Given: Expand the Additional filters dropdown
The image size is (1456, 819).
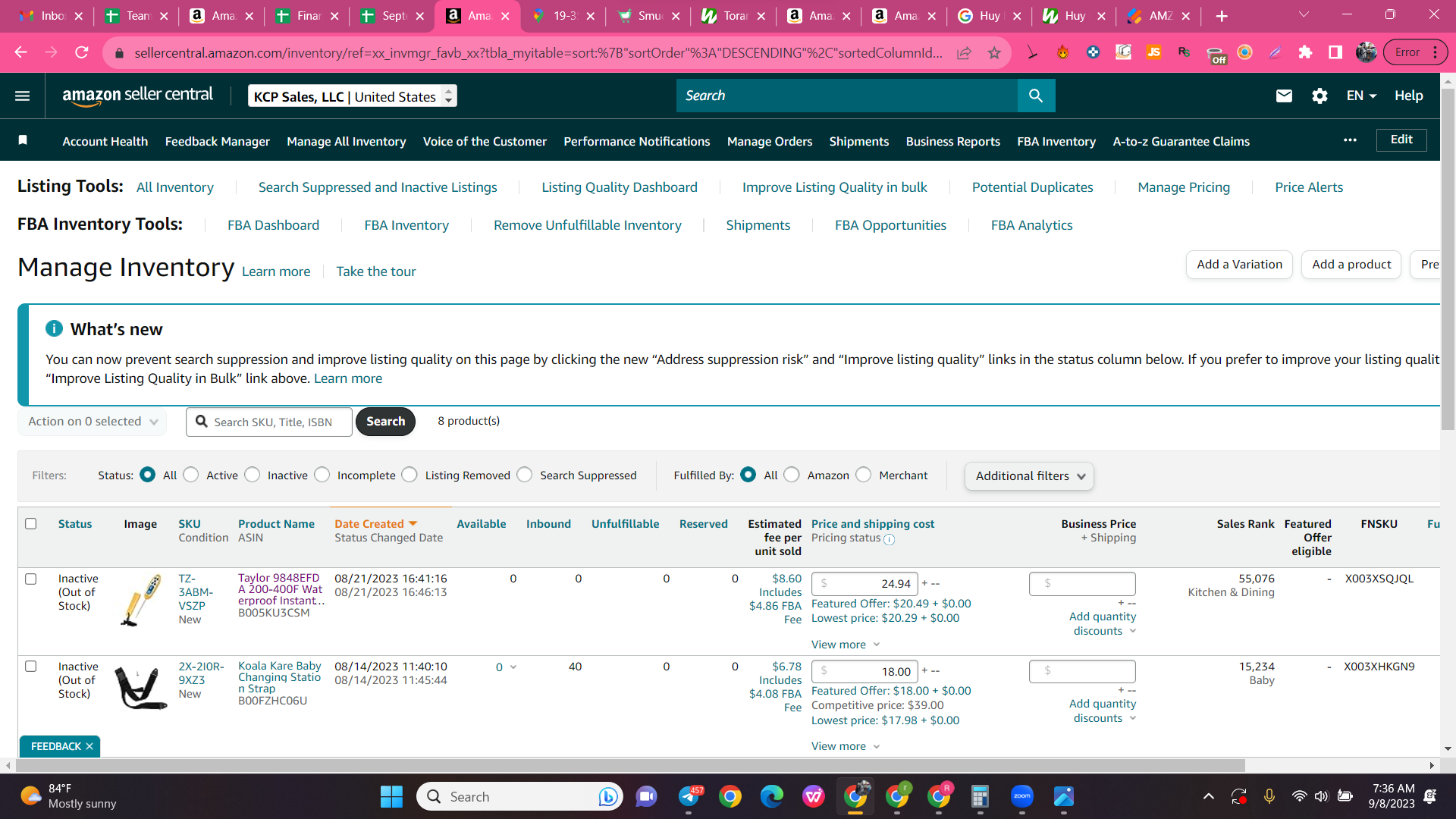Looking at the screenshot, I should (x=1029, y=476).
